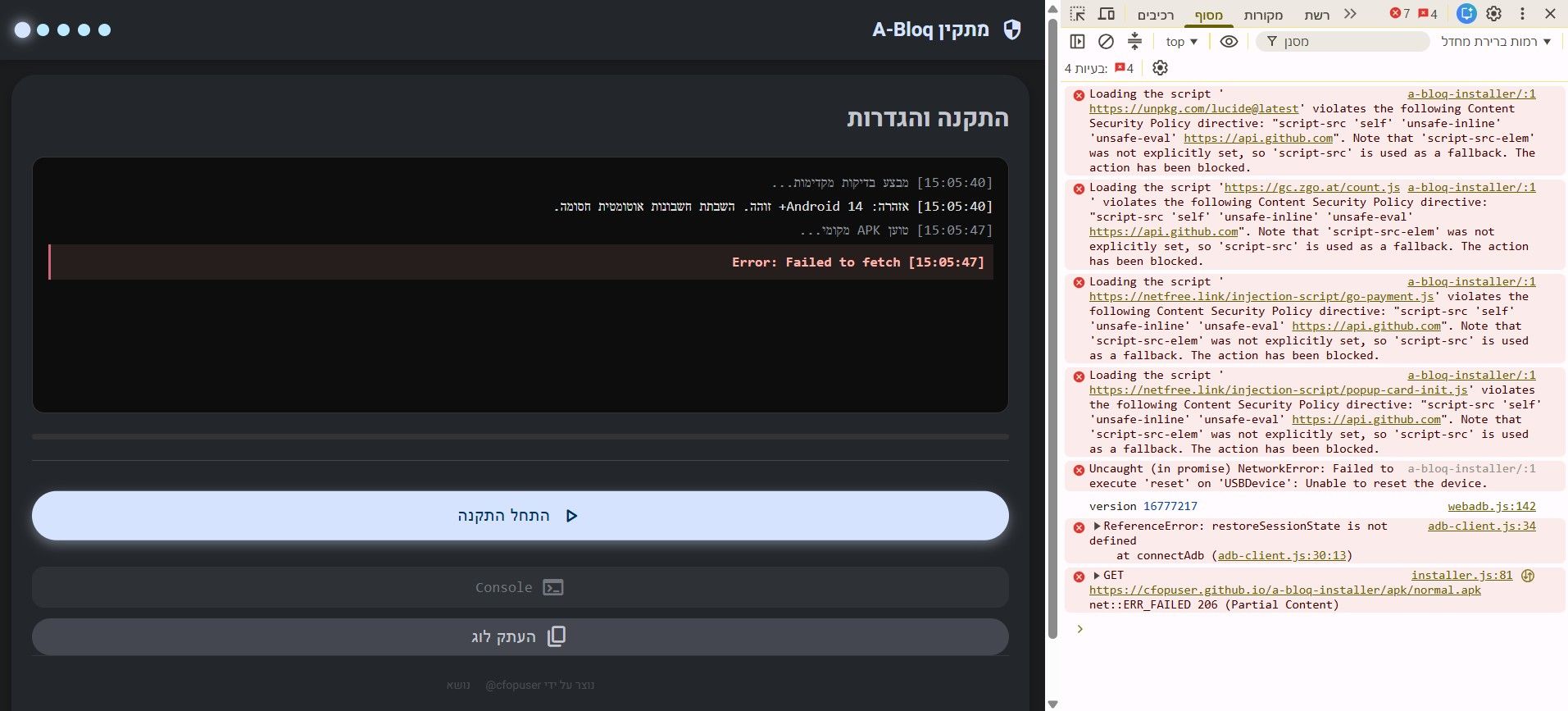Screen dimensions: 1568x711
Task: Open webadb.js:142 source link
Action: [x=1492, y=506]
